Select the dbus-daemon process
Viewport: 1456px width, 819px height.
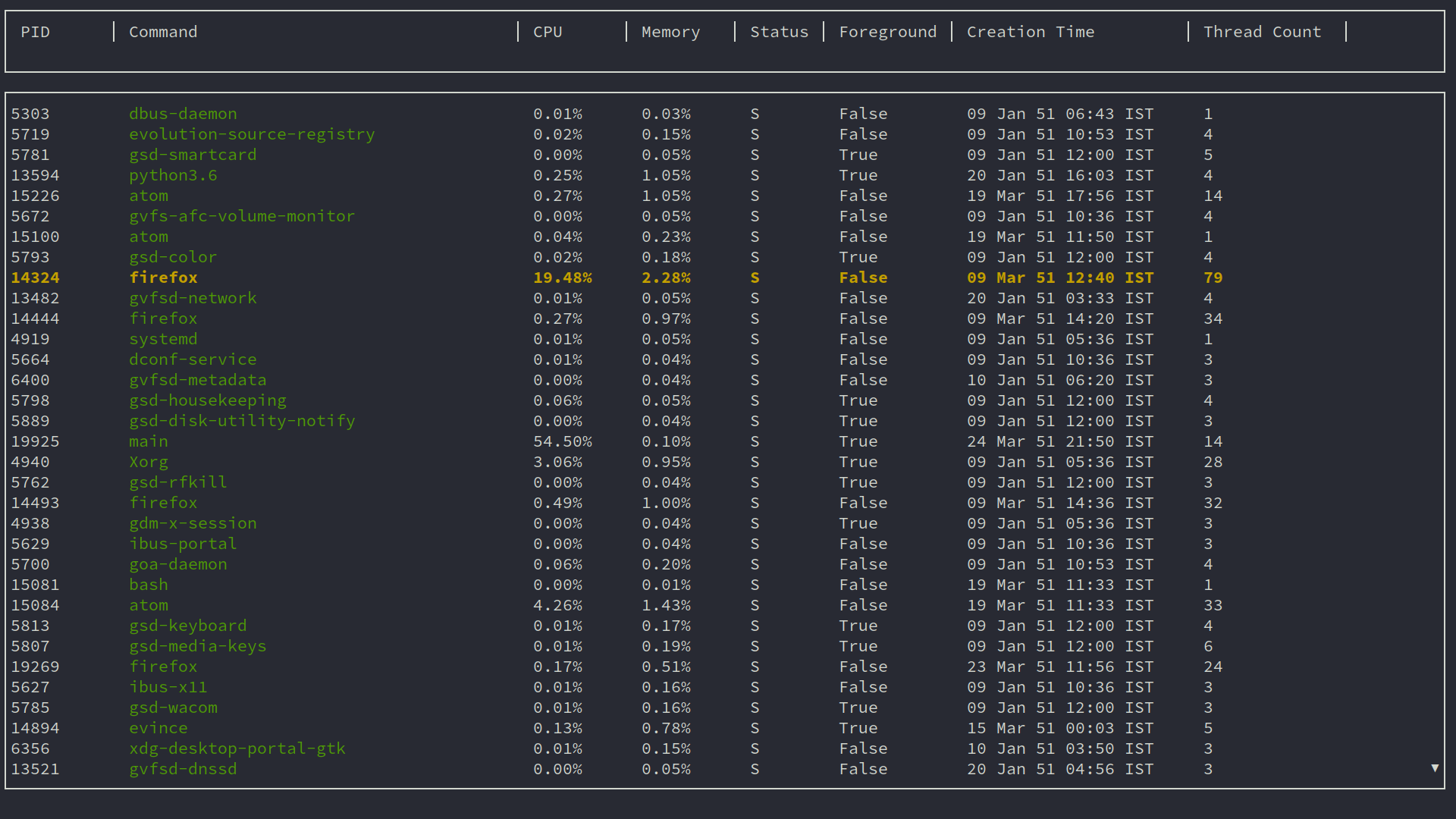pyautogui.click(x=183, y=114)
